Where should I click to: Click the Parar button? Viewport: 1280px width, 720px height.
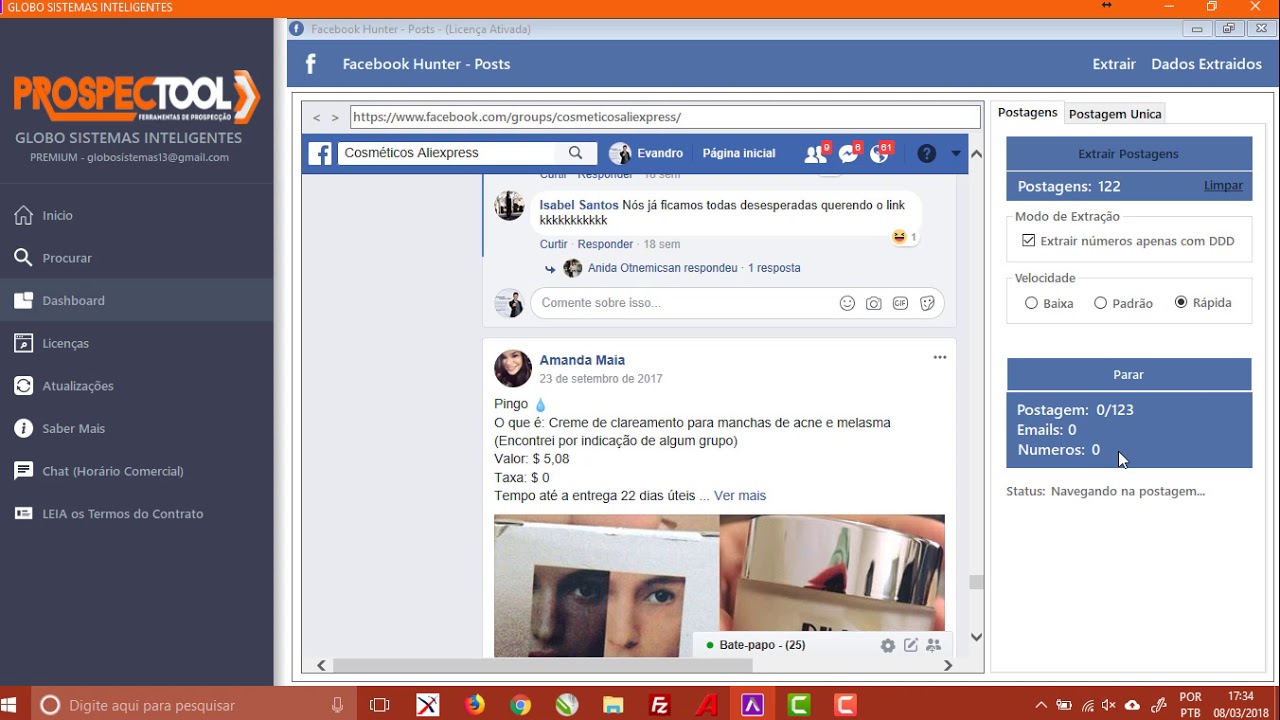pyautogui.click(x=1128, y=374)
